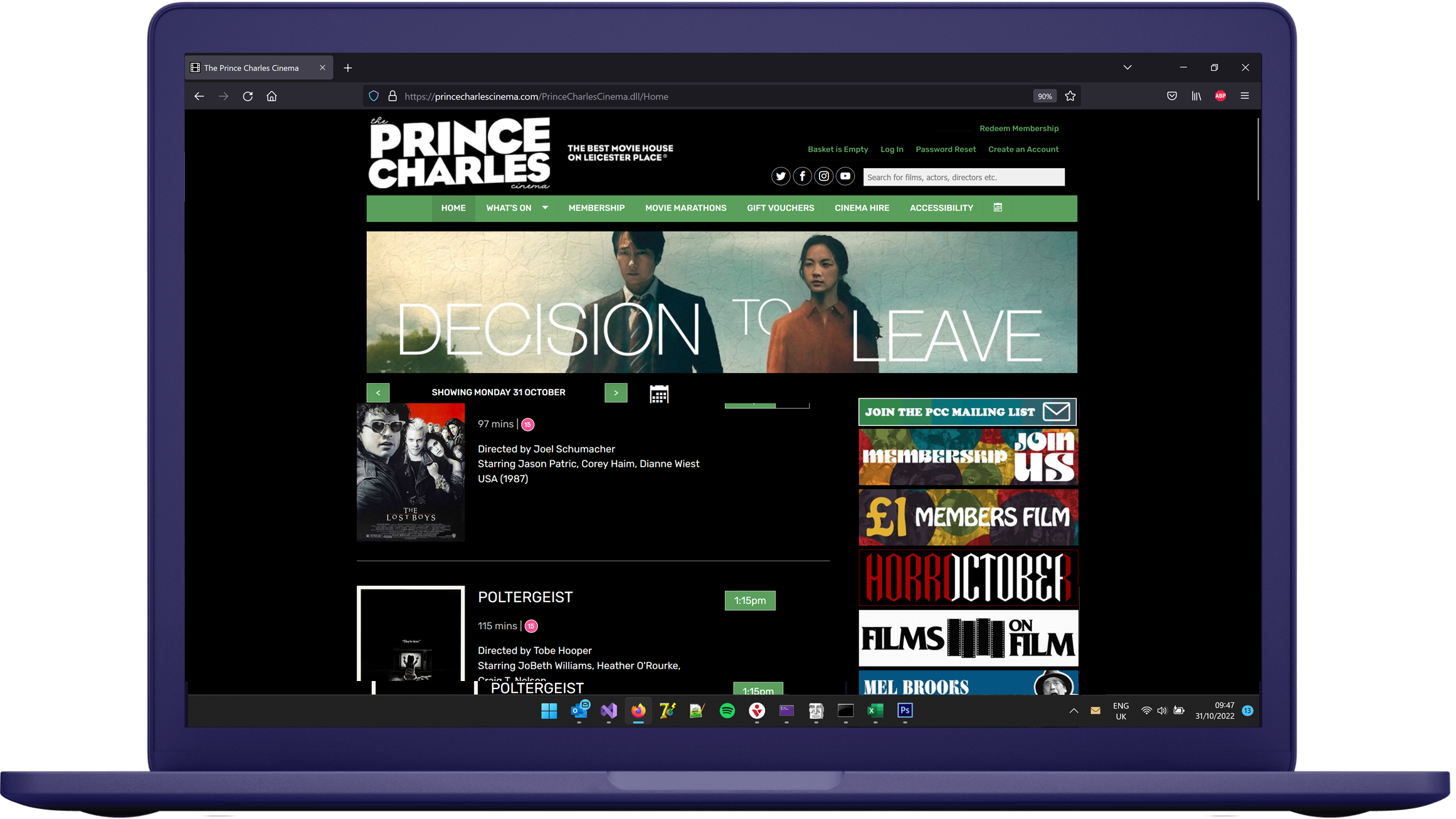
Task: Click the YouTube icon in header
Action: point(845,177)
